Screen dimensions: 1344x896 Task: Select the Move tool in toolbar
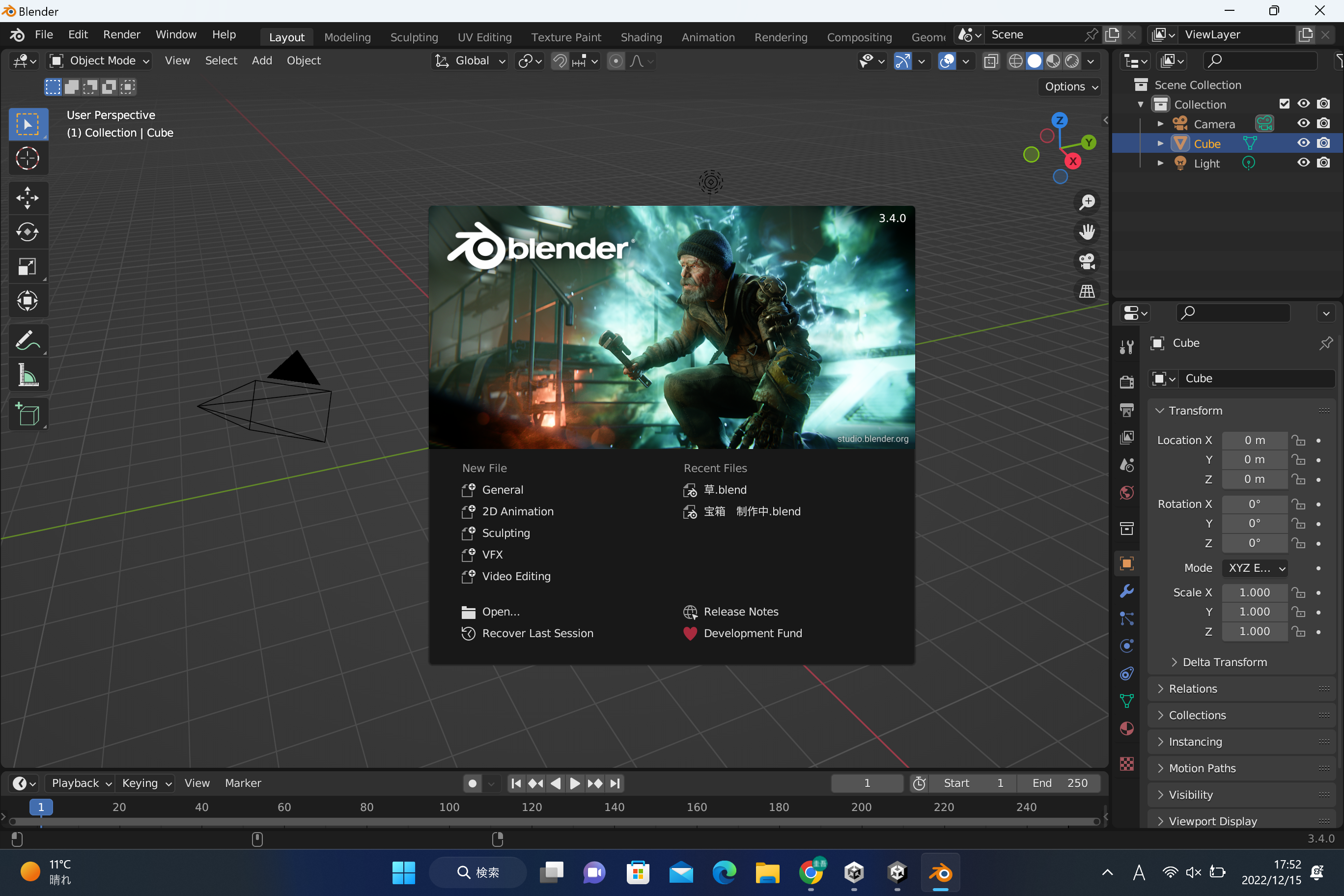(27, 197)
